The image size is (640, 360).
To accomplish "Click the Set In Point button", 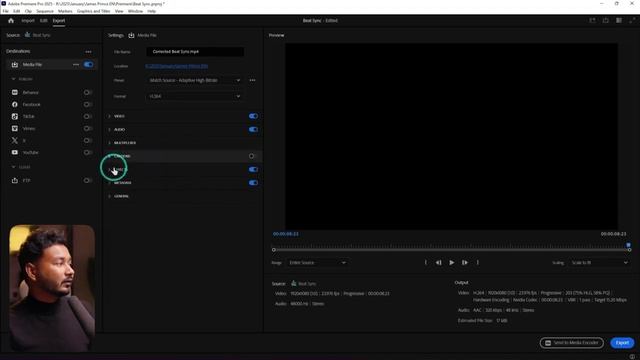I will pos(425,262).
